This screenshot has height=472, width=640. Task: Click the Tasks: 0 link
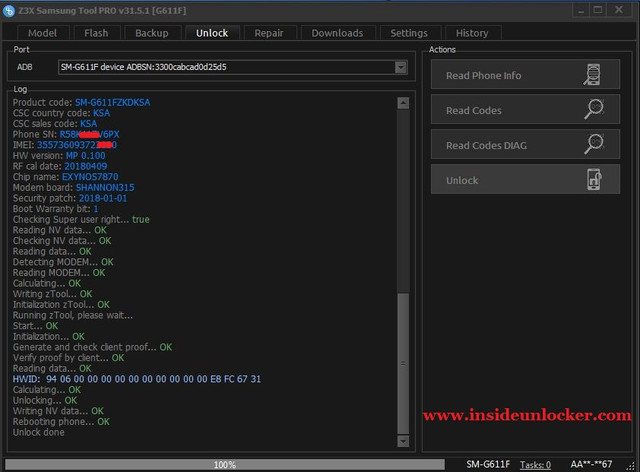(535, 465)
